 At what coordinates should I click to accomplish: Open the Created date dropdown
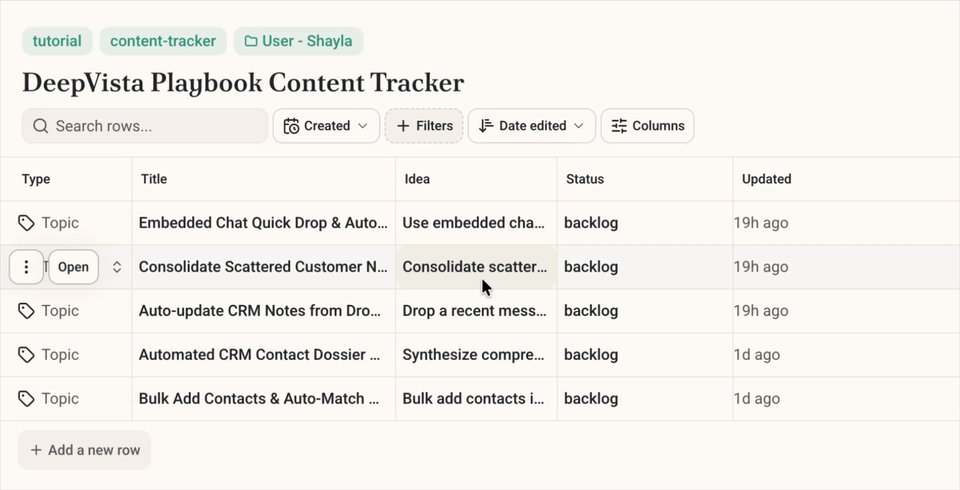pos(326,126)
